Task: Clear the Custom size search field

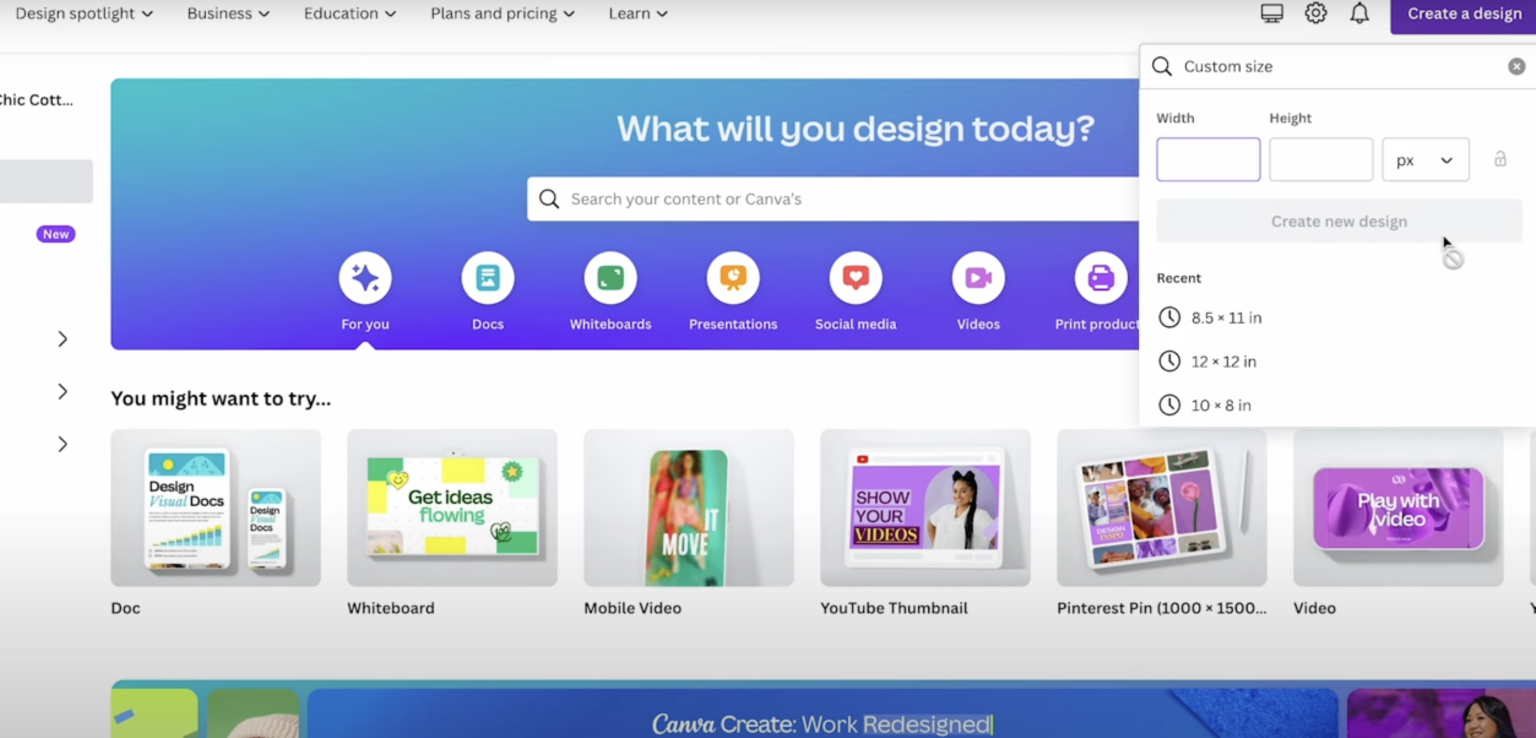Action: click(1517, 67)
